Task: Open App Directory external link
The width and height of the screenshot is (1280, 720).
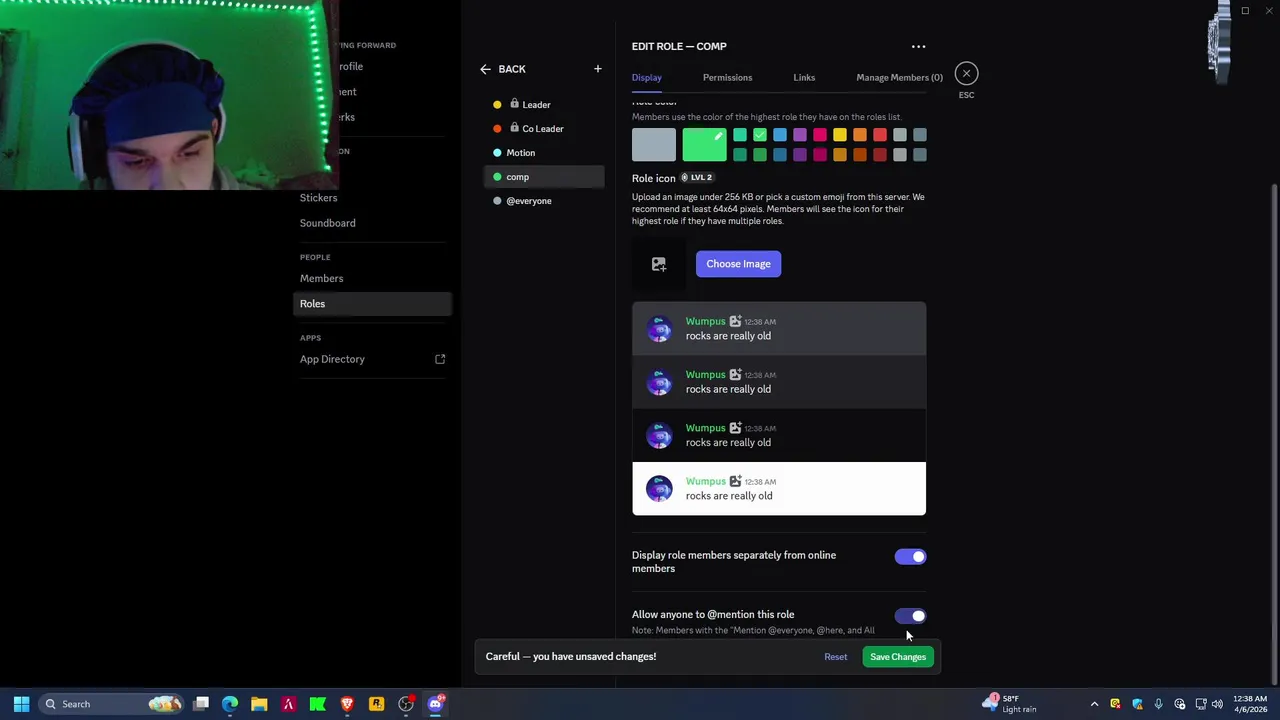Action: click(372, 359)
